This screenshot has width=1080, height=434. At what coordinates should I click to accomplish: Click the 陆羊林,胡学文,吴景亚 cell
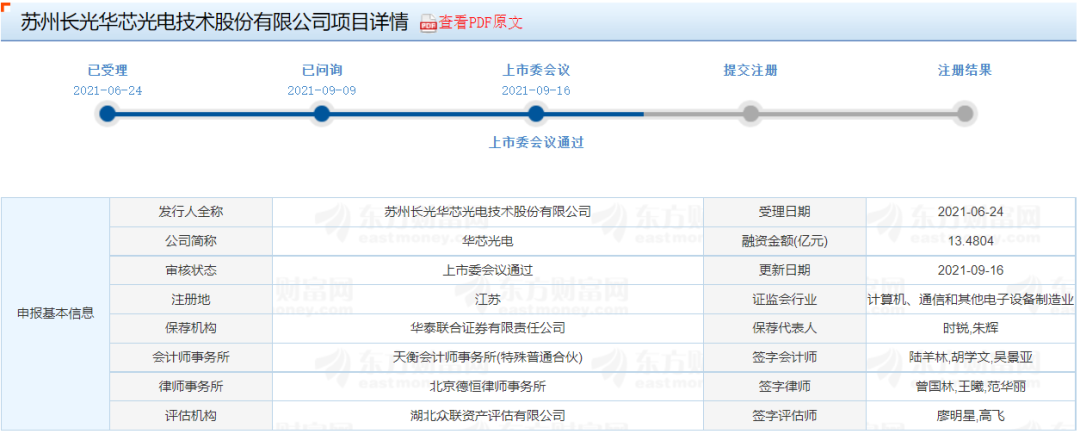coord(971,358)
